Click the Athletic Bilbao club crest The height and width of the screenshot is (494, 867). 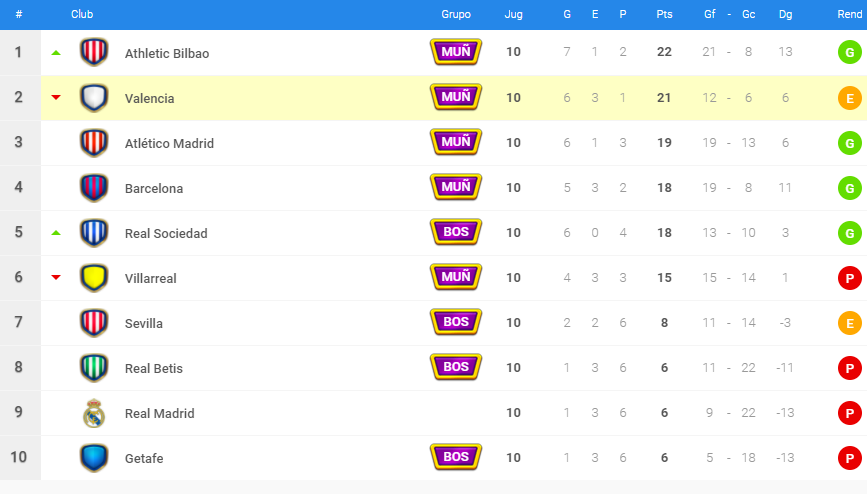tap(94, 53)
